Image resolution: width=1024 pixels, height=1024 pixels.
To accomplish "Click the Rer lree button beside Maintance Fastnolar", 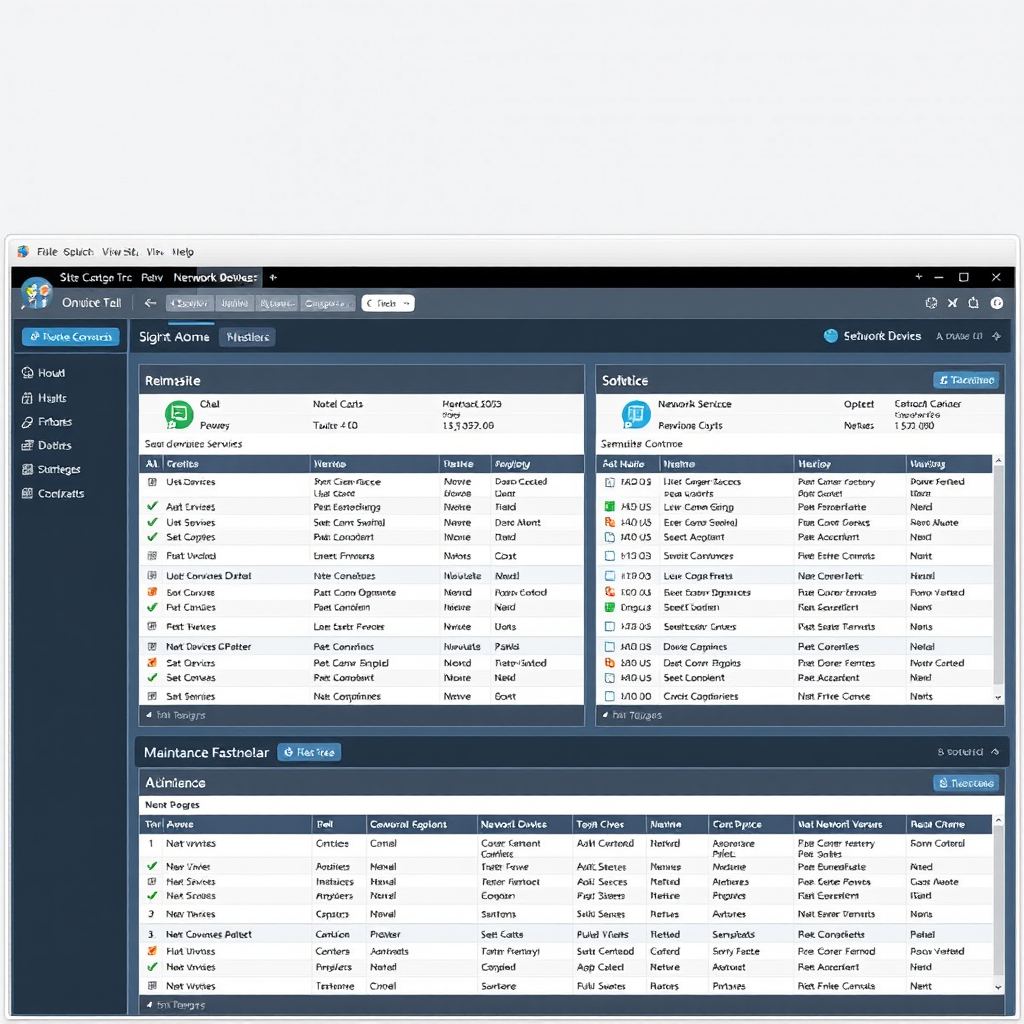I will (309, 752).
